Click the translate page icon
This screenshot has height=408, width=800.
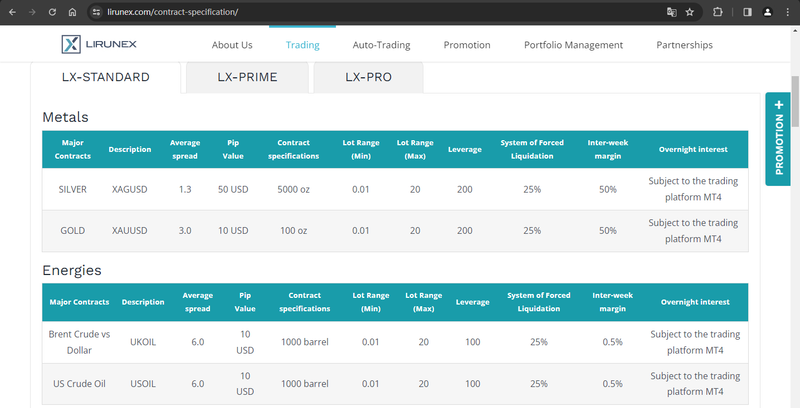(x=671, y=12)
